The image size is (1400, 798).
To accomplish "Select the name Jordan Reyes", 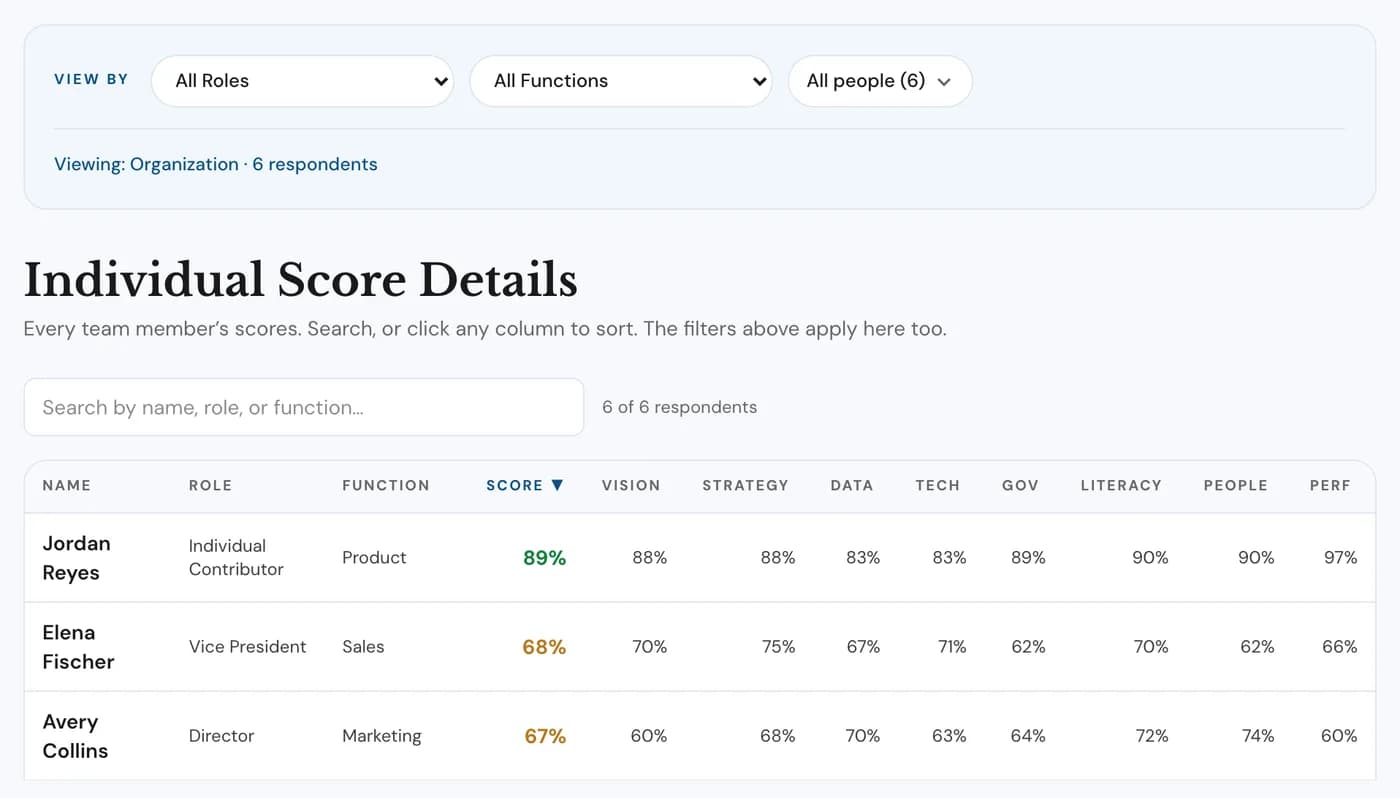I will (x=76, y=558).
